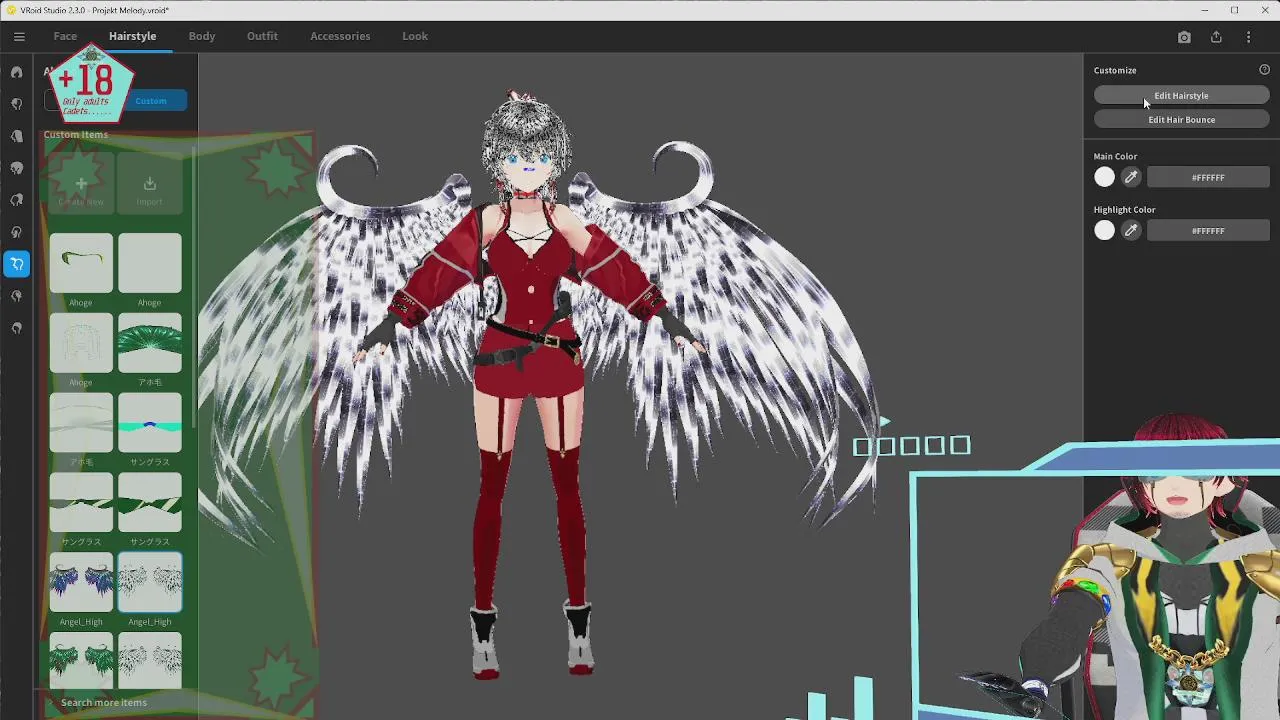Viewport: 1280px width, 720px height.
Task: Choose the green fan アホ毛 thumbnail
Action: (x=149, y=342)
